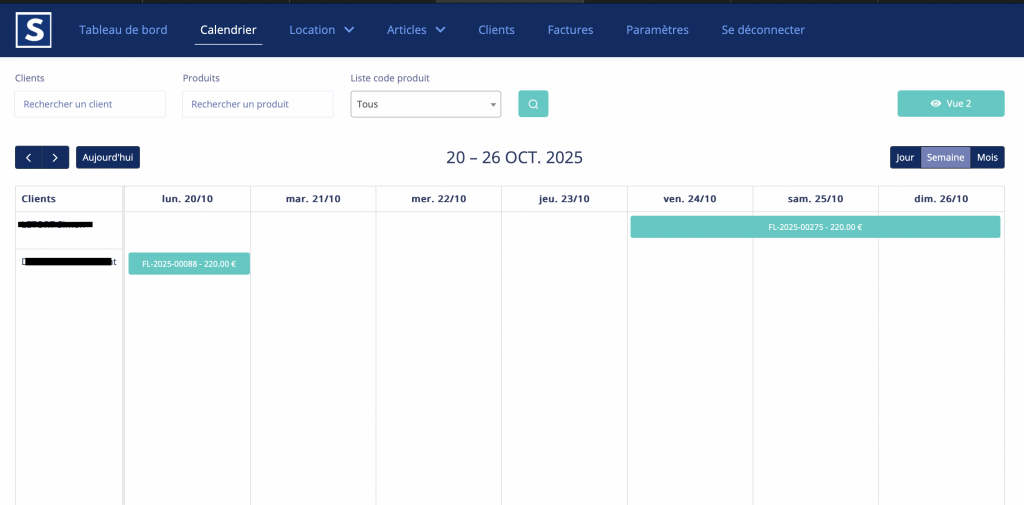
Task: Switch to Semaine view
Action: 945,157
